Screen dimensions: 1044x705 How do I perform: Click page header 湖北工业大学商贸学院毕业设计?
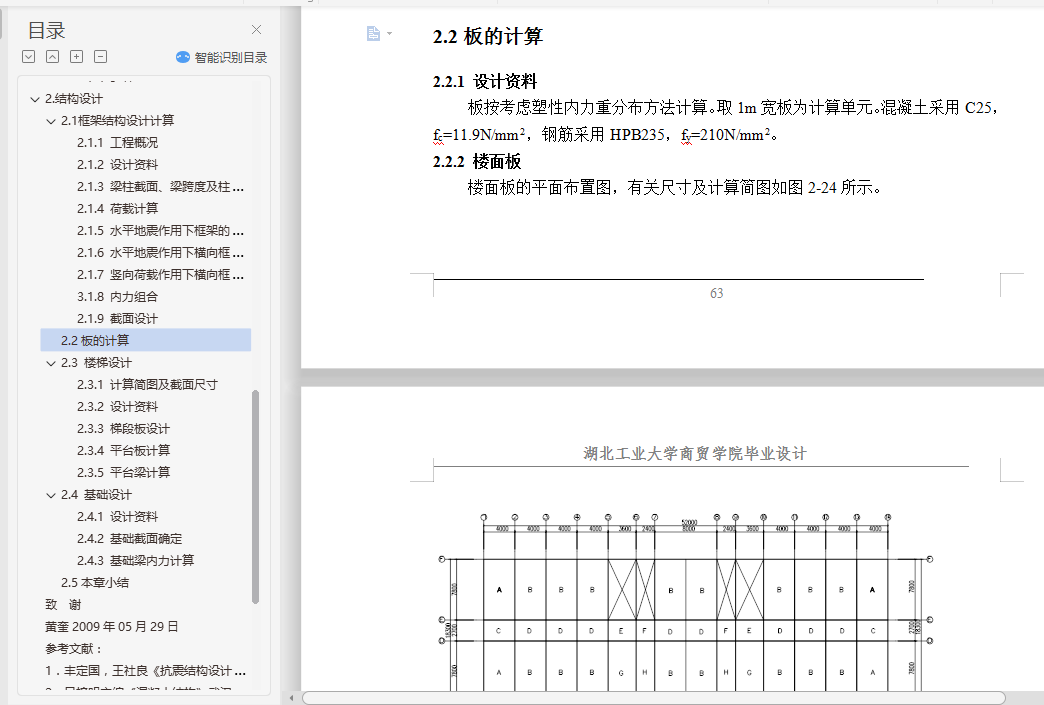(694, 453)
